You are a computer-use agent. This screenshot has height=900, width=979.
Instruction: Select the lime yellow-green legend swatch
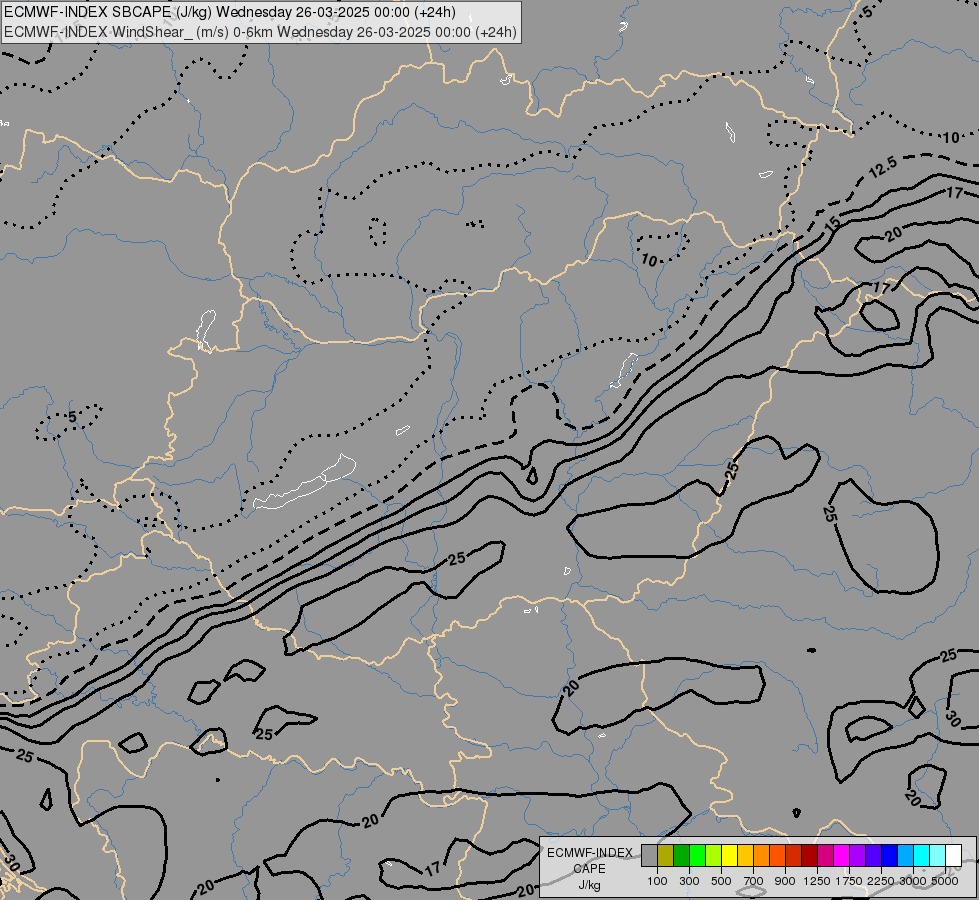coord(713,855)
